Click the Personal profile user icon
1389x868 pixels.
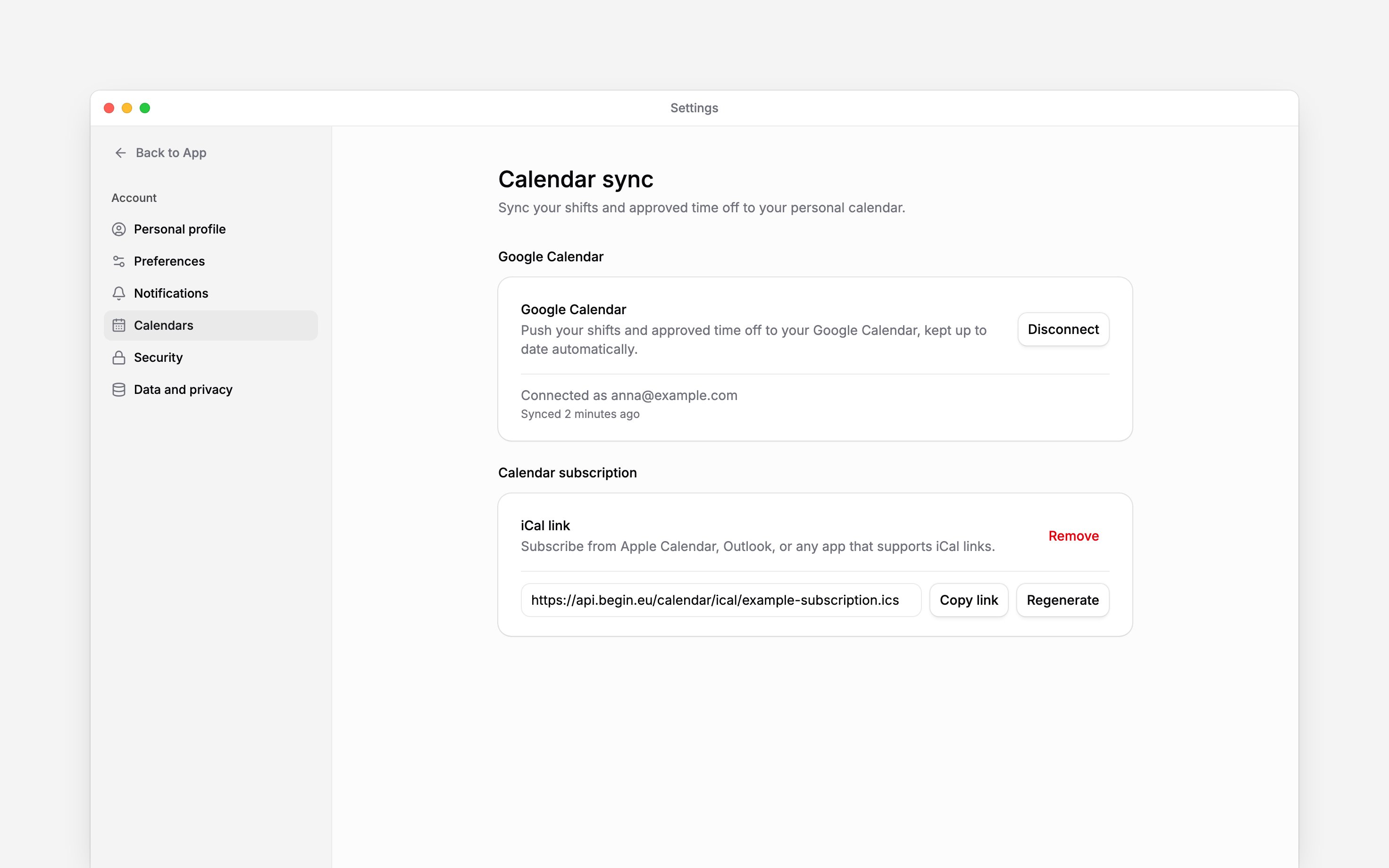pos(119,229)
